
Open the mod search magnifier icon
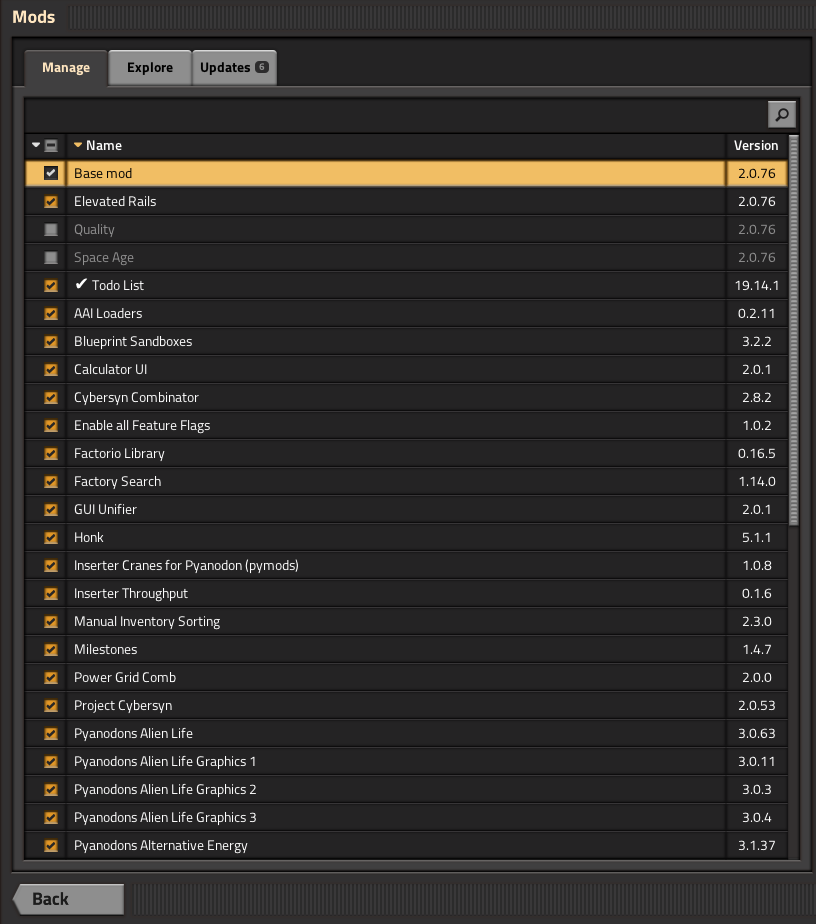click(x=782, y=114)
